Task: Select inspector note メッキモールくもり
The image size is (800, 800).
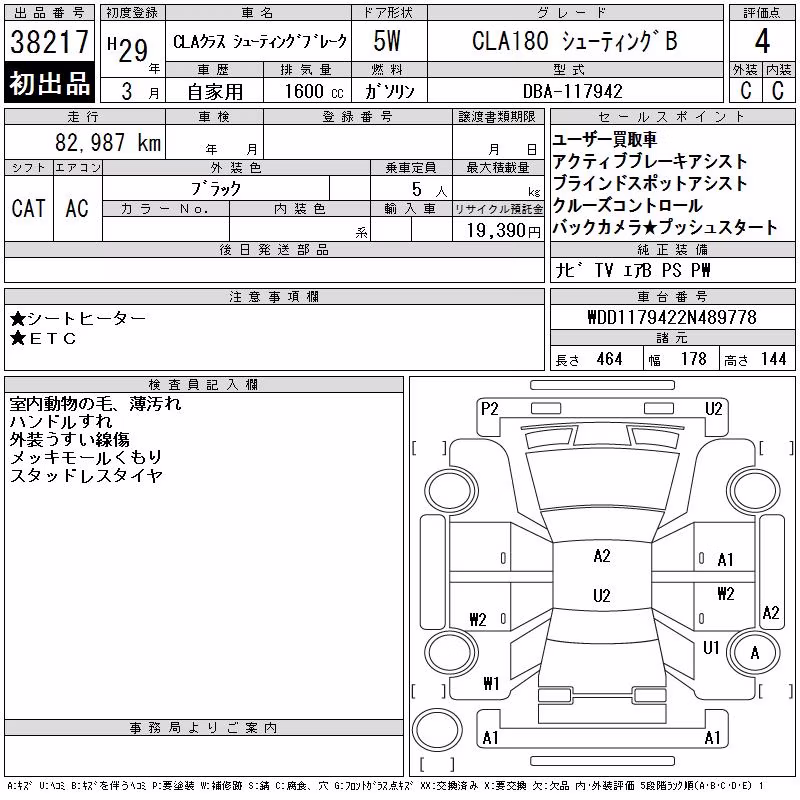Action: 86,457
